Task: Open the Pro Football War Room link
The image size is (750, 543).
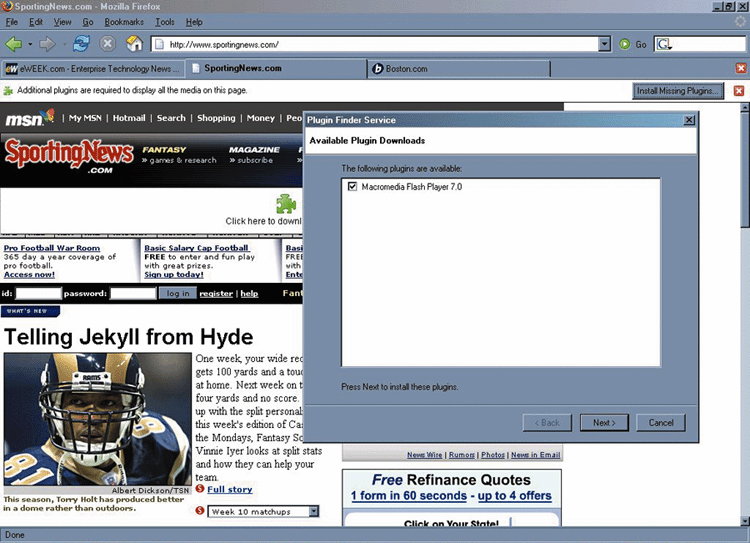Action: coord(52,248)
